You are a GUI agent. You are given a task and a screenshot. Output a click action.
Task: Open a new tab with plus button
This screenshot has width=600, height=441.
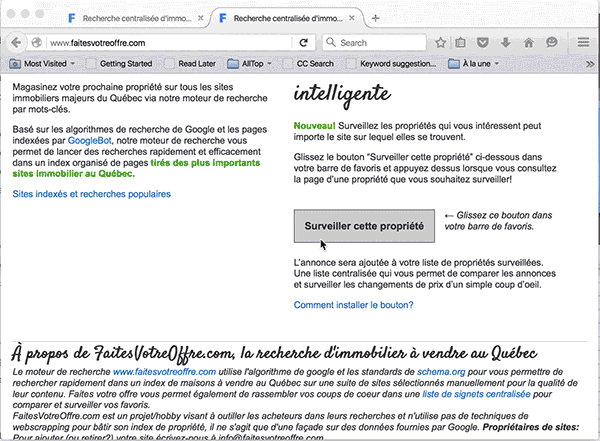tap(375, 18)
